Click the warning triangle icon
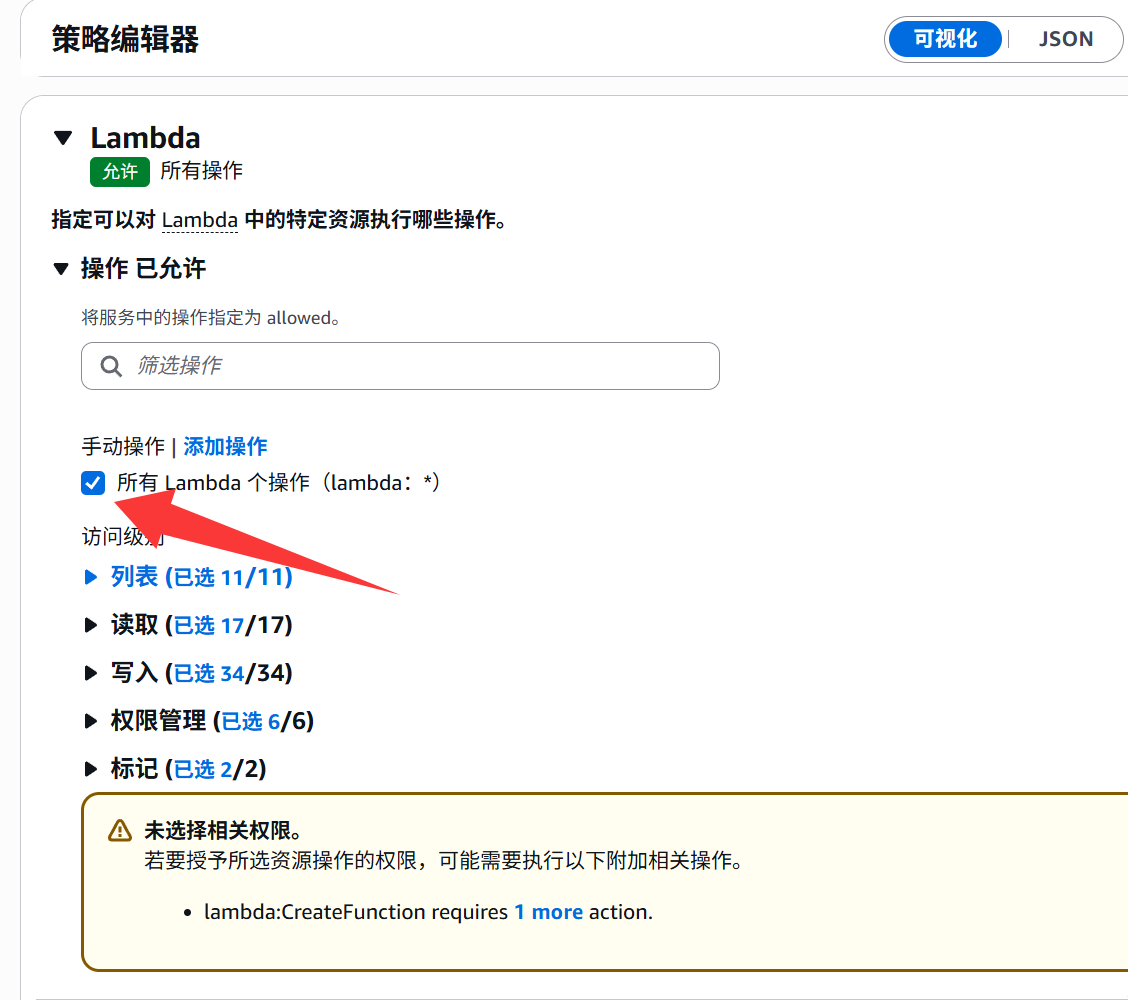1128x1000 pixels. [119, 831]
